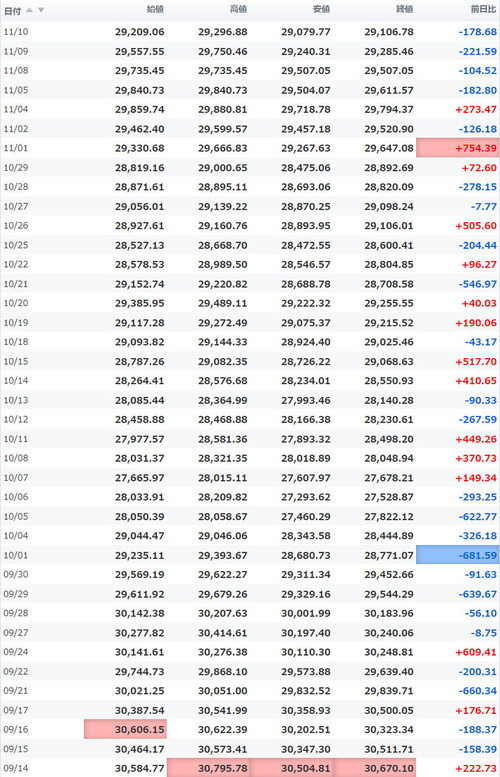The image size is (500, 777).
Task: Select change value -7.77
Action: tap(484, 206)
